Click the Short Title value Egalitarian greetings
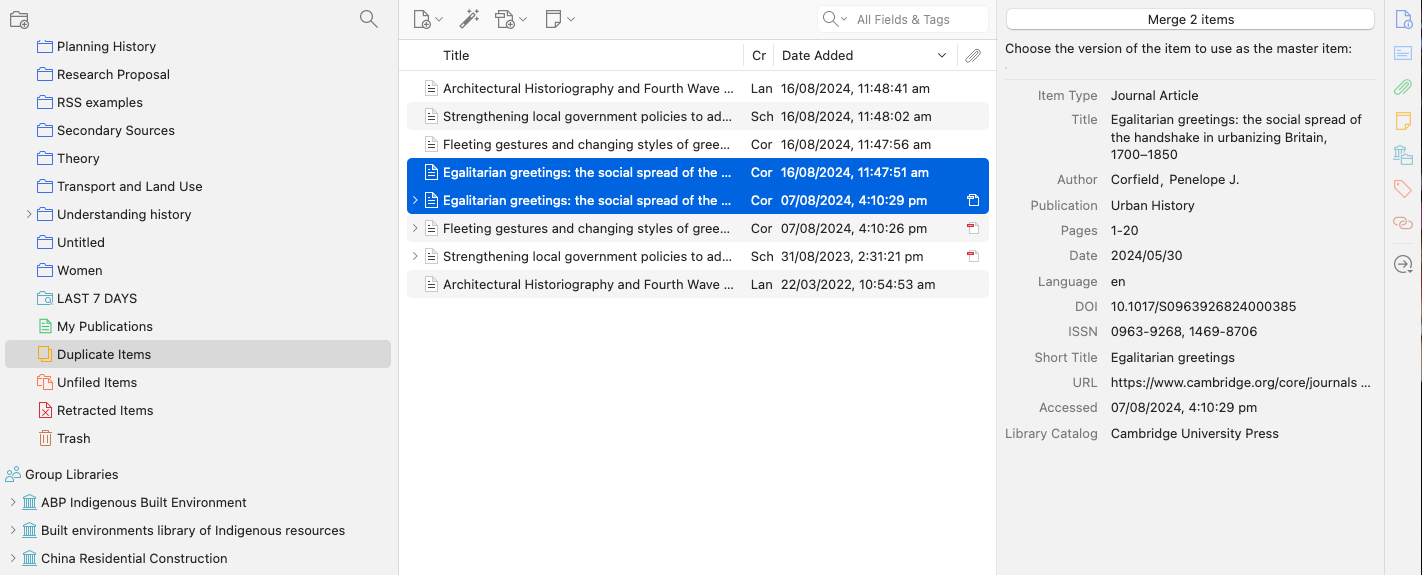The height and width of the screenshot is (575, 1422). pos(1173,357)
